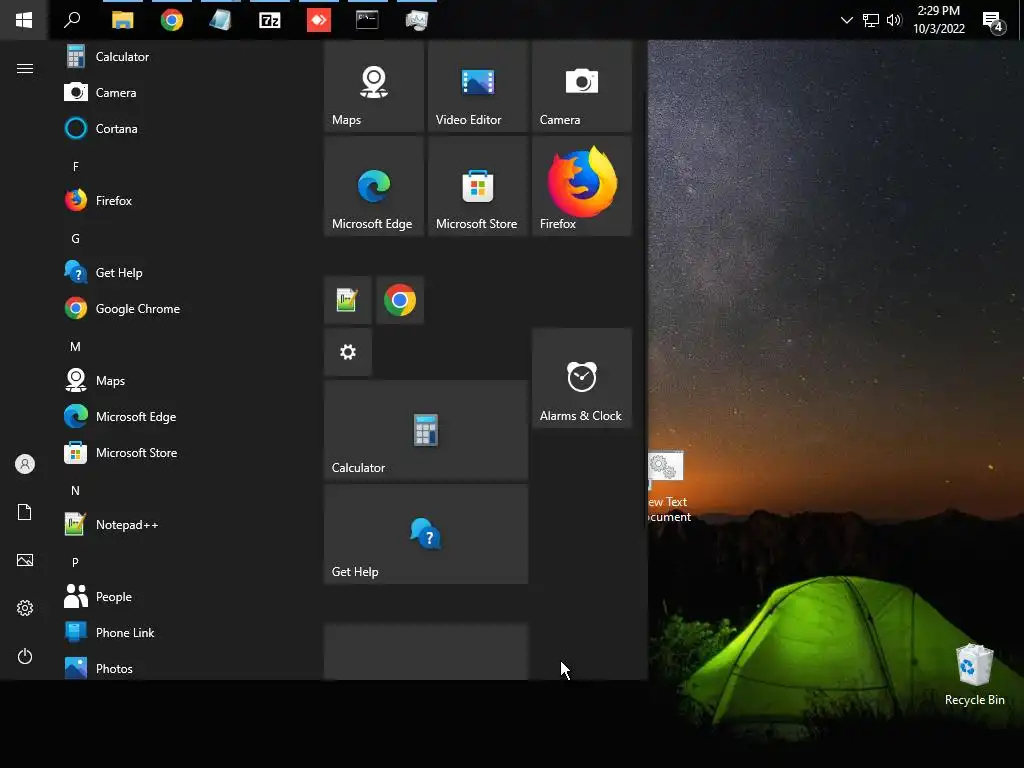
Task: Open Cortana in the app list
Action: coord(186,129)
